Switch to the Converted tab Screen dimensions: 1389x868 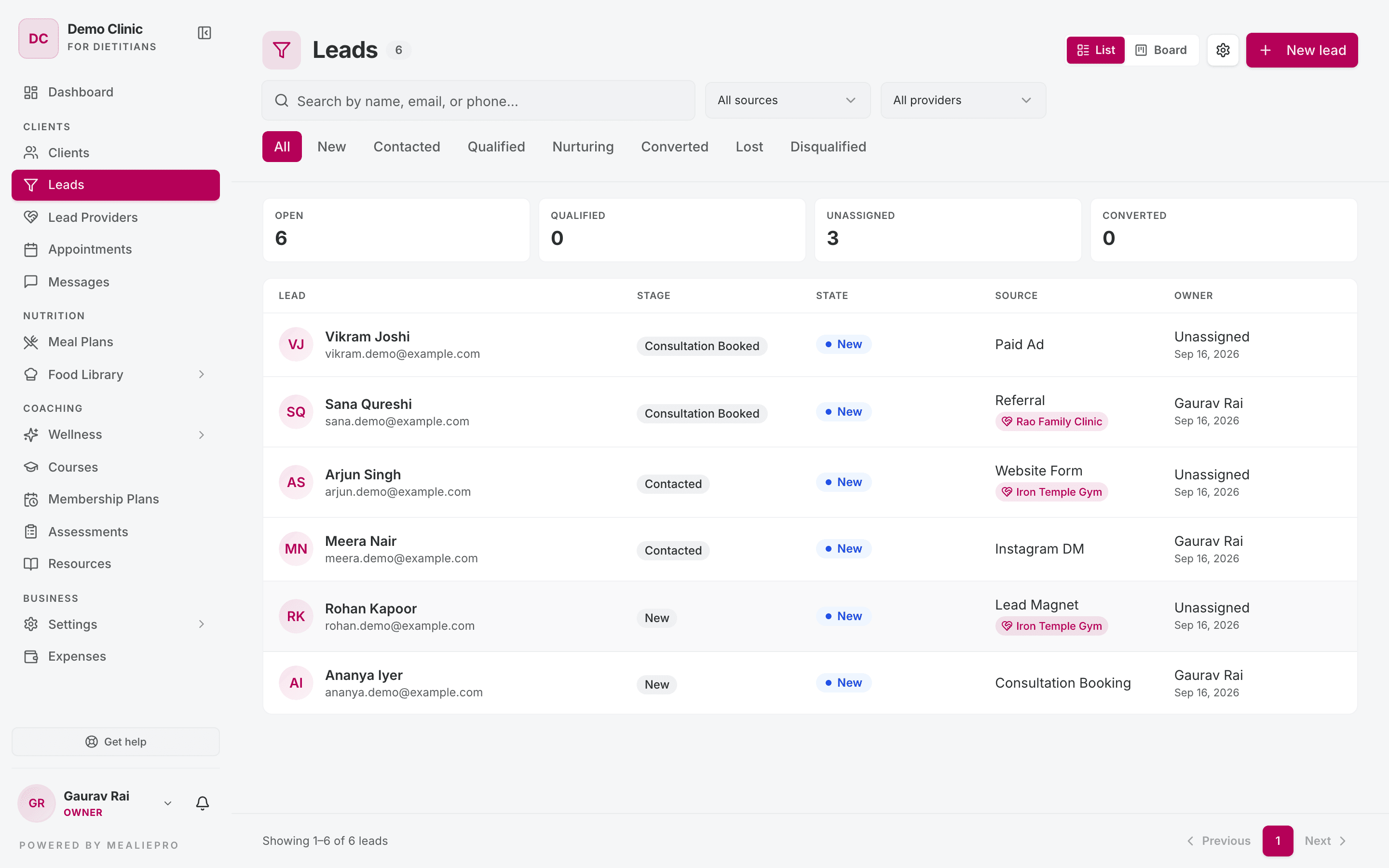674,147
